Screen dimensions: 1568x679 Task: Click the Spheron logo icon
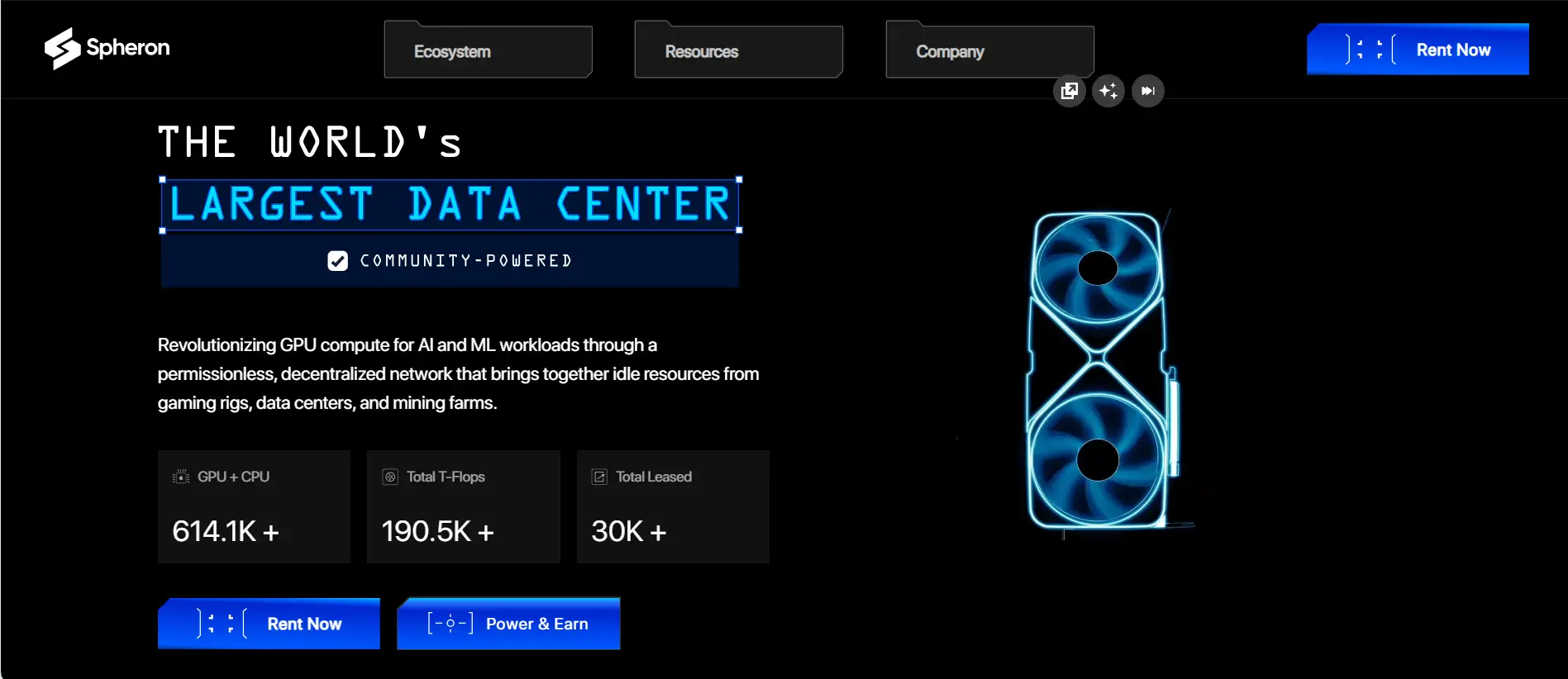(62, 48)
